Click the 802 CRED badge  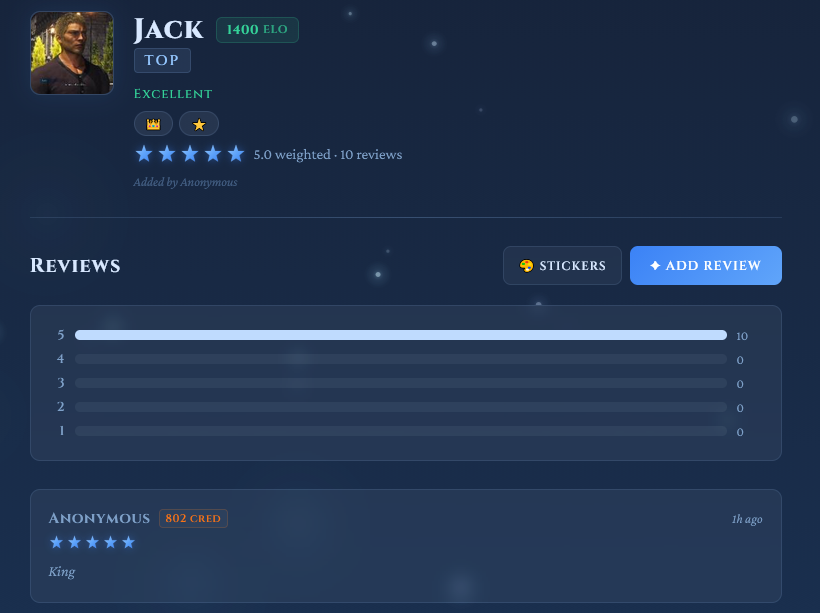click(193, 518)
